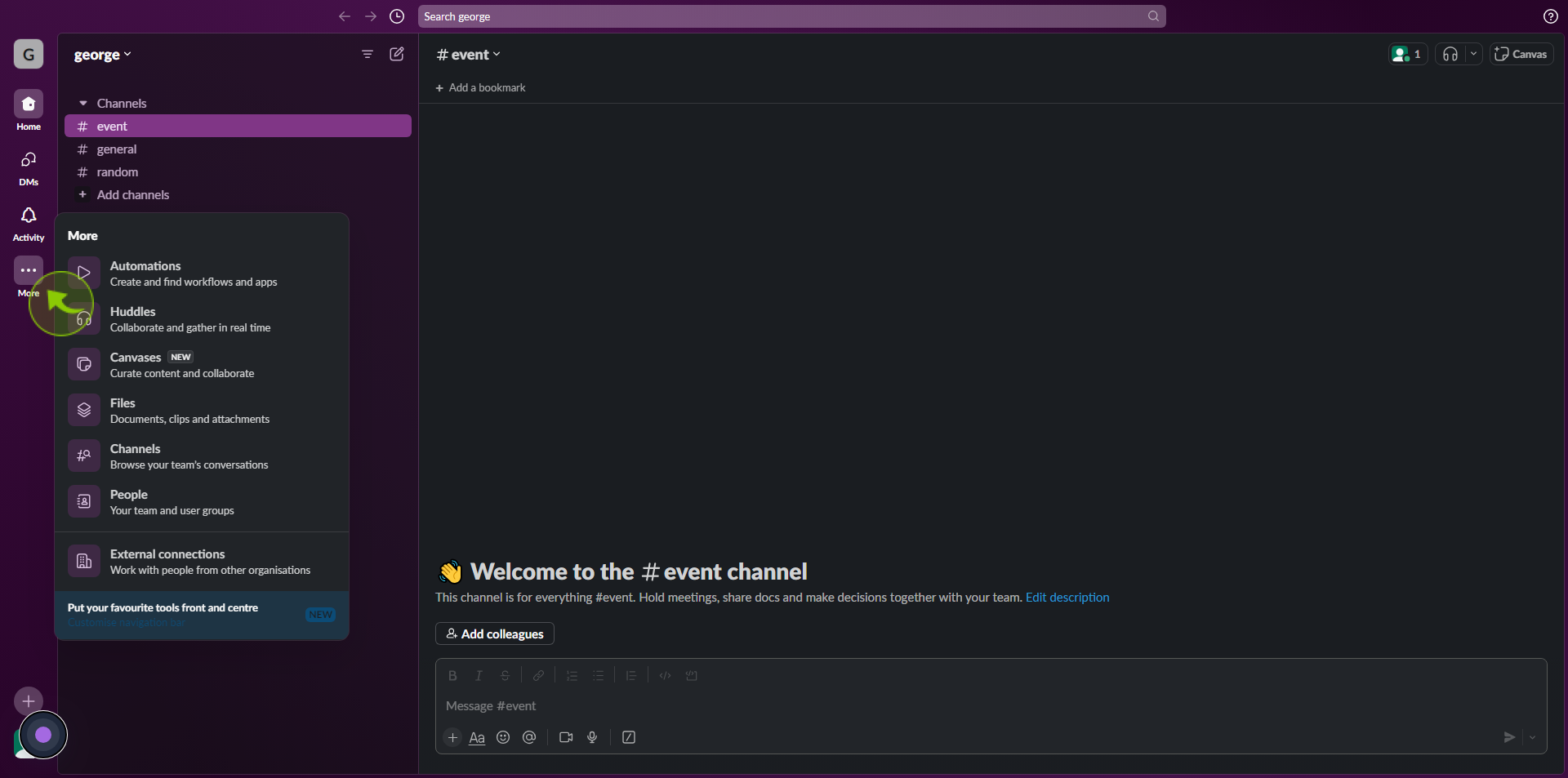Click the create new plus button at bottom left
Image resolution: width=1568 pixels, height=778 pixels.
coord(29,701)
